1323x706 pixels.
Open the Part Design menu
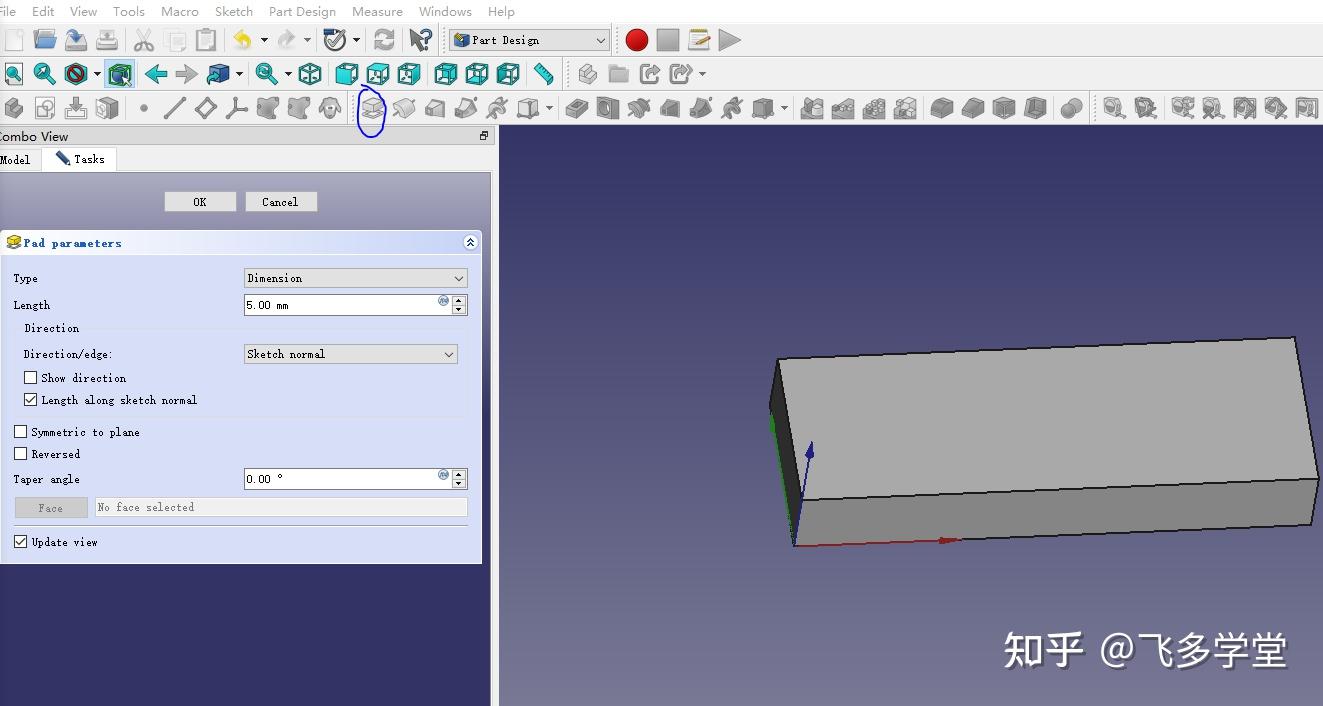302,11
